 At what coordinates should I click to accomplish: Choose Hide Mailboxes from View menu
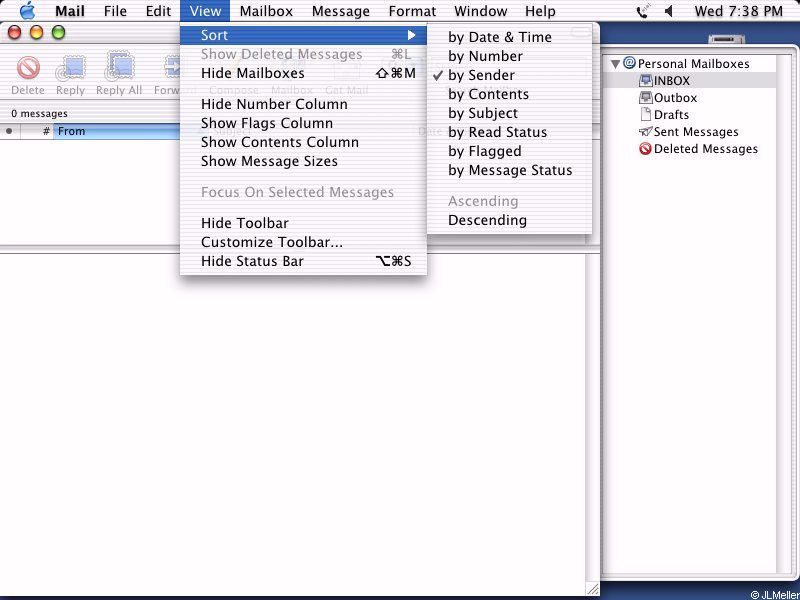304,73
